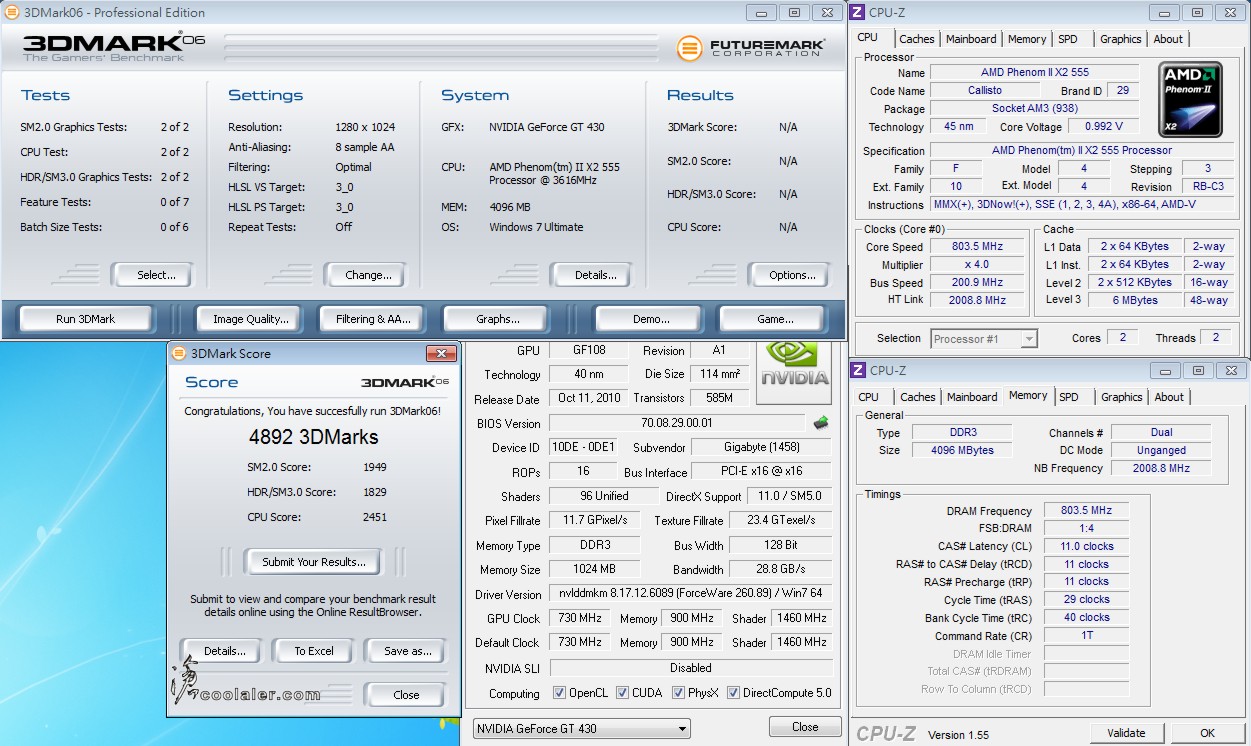
Task: Open the NVIDIA GeForce GT 430 dropdown
Action: pos(582,729)
